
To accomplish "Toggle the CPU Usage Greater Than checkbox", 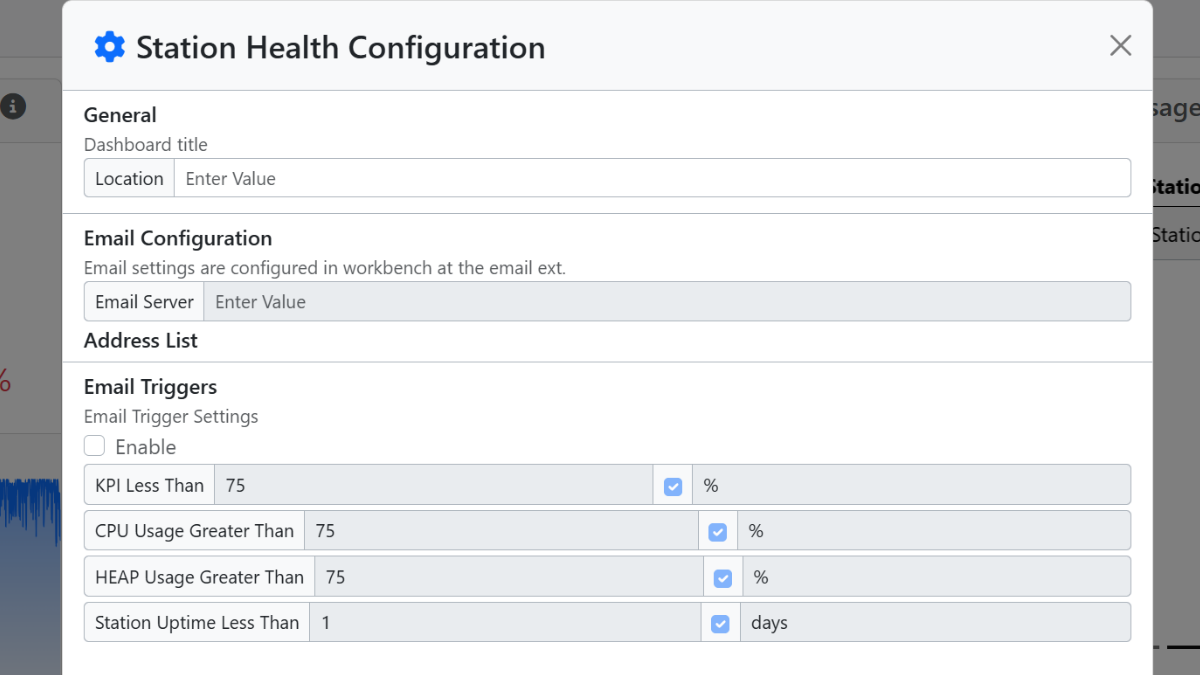I will [717, 532].
